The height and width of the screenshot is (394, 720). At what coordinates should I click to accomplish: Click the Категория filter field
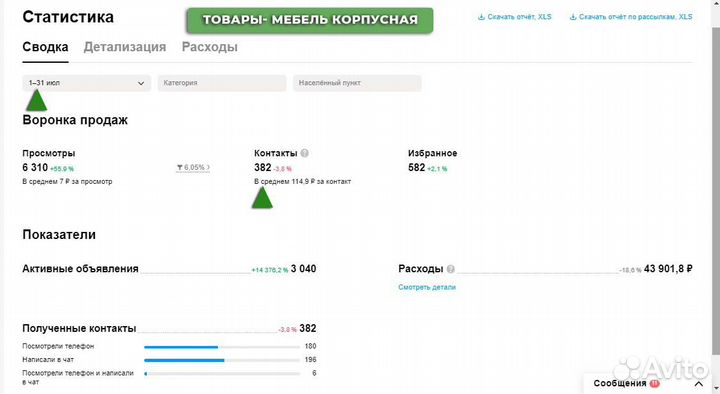(222, 83)
